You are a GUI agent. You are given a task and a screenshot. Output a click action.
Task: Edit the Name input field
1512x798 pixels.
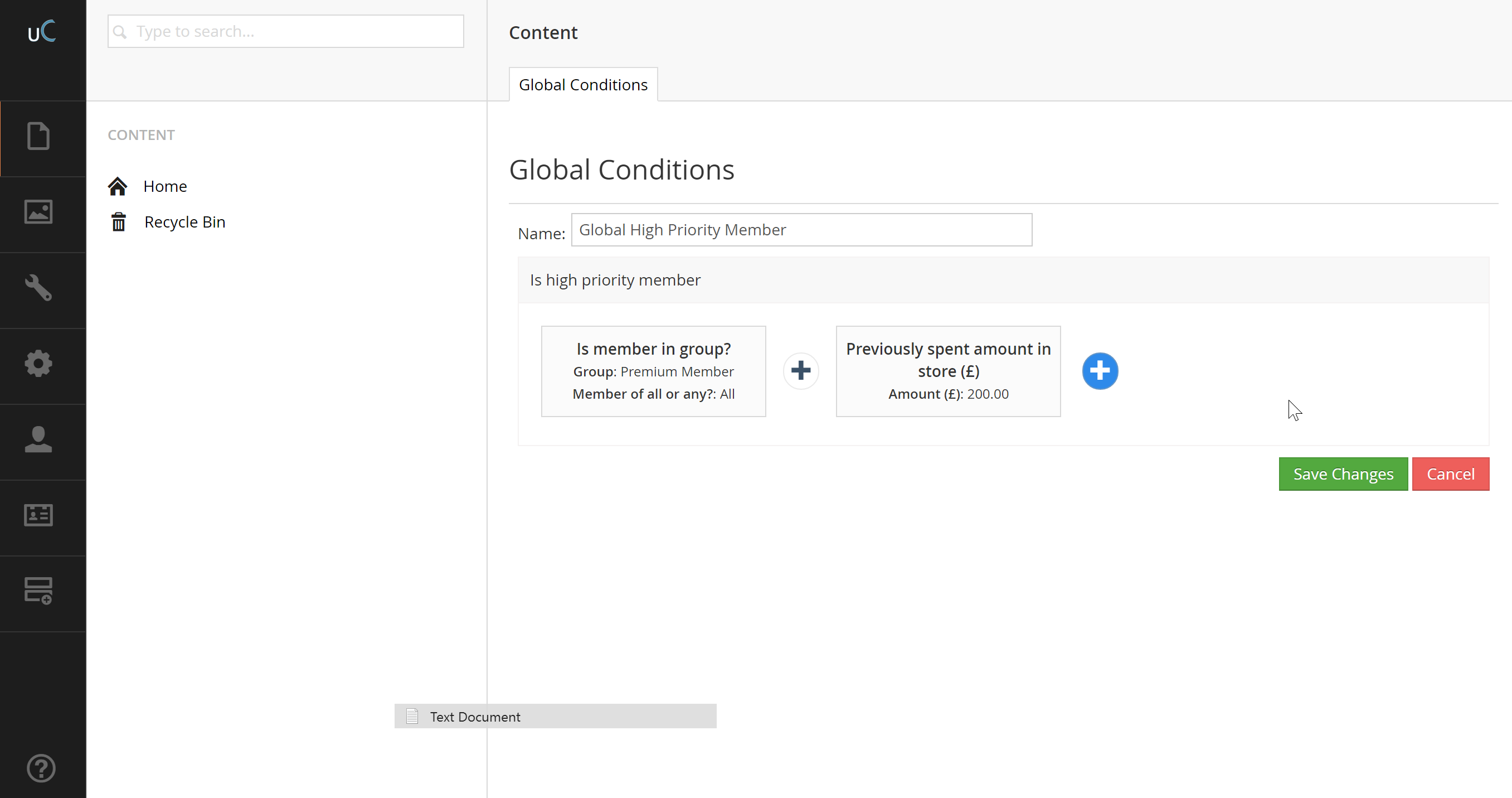(x=801, y=230)
